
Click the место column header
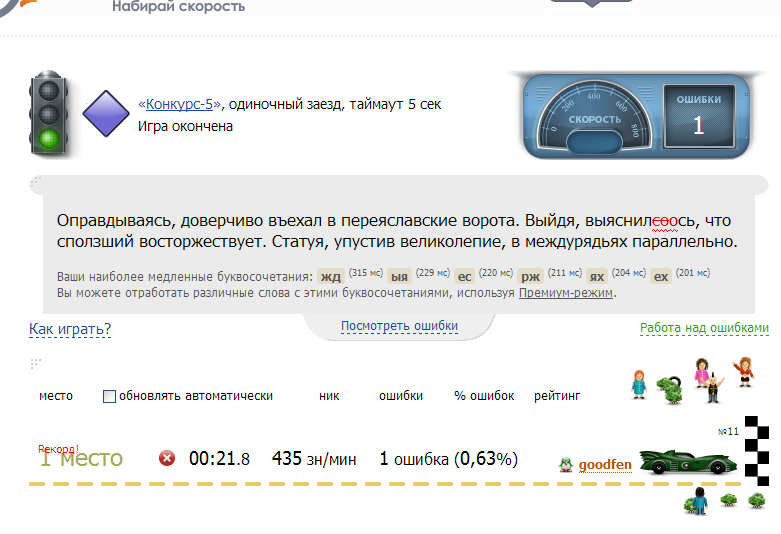(56, 396)
